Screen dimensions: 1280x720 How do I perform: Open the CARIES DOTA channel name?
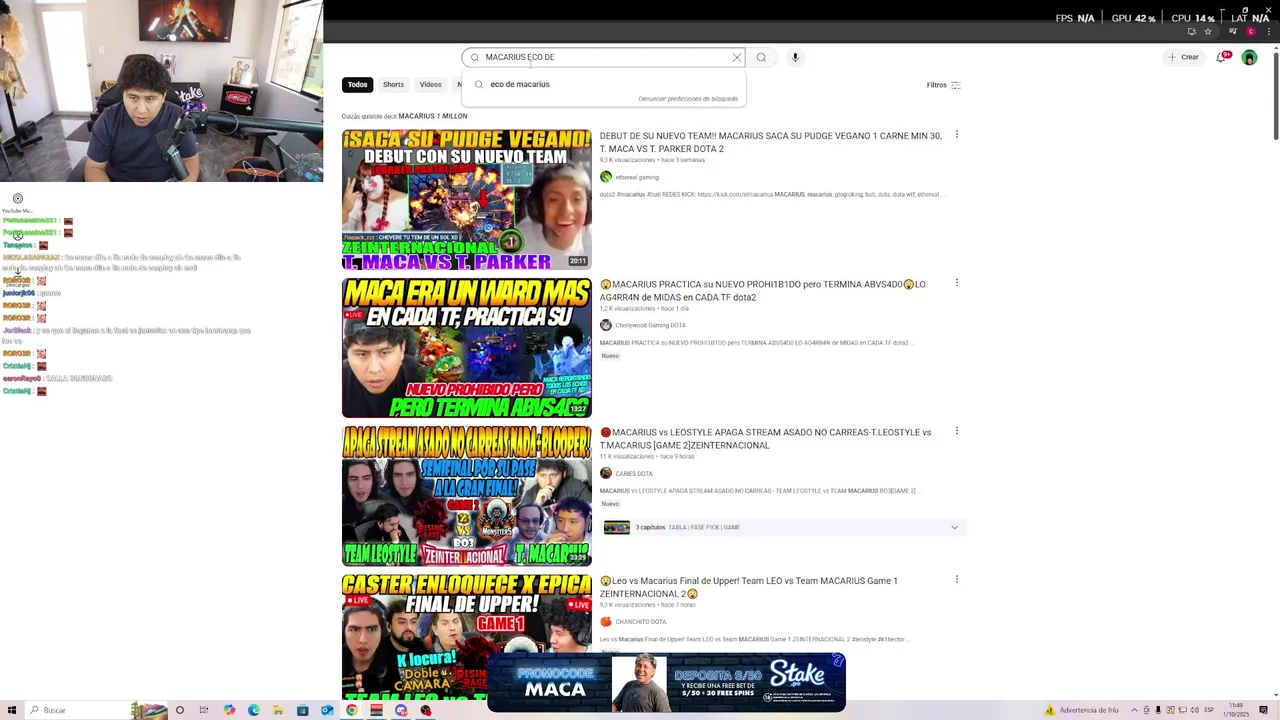tap(634, 474)
